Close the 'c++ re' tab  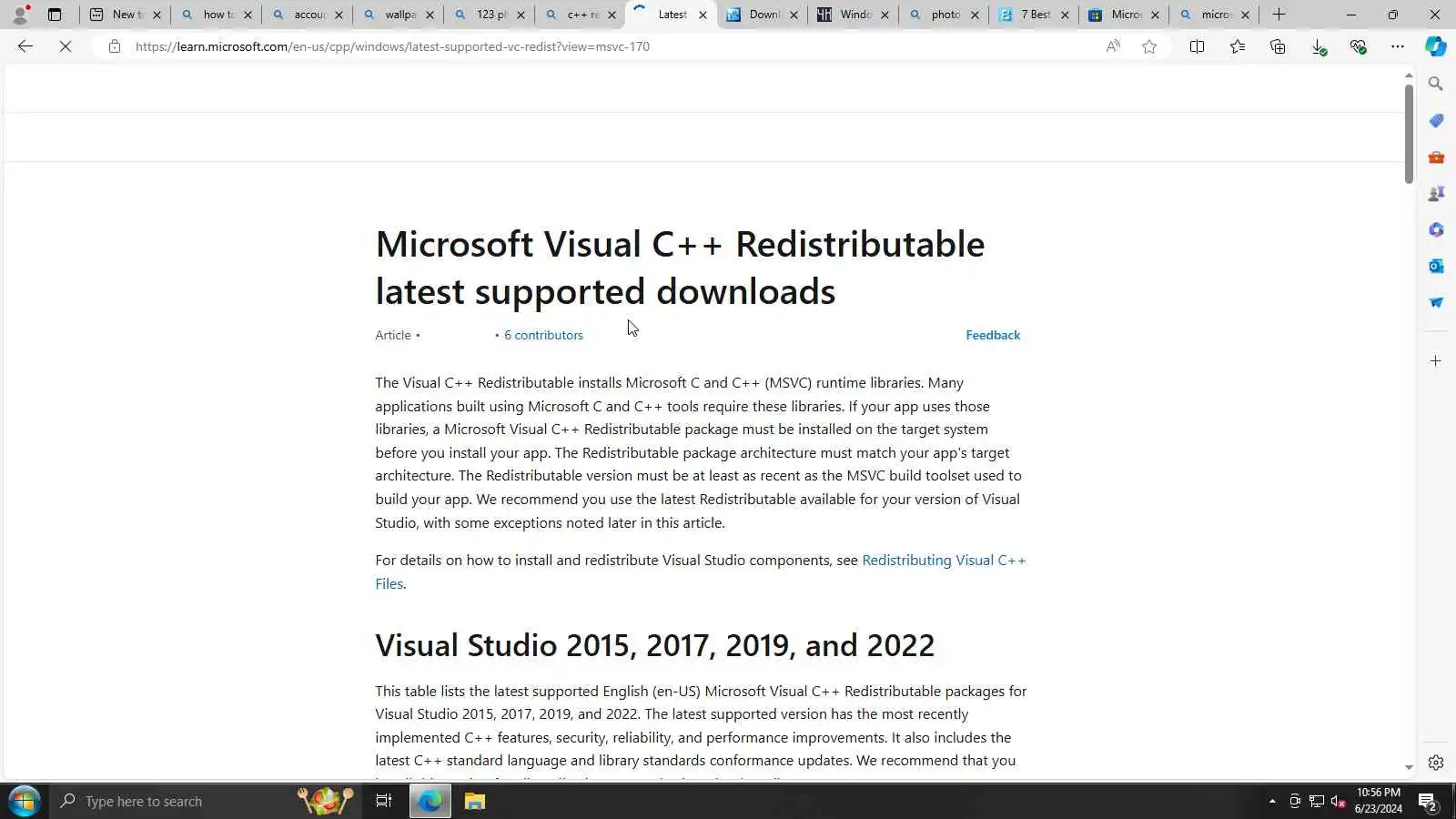[612, 15]
